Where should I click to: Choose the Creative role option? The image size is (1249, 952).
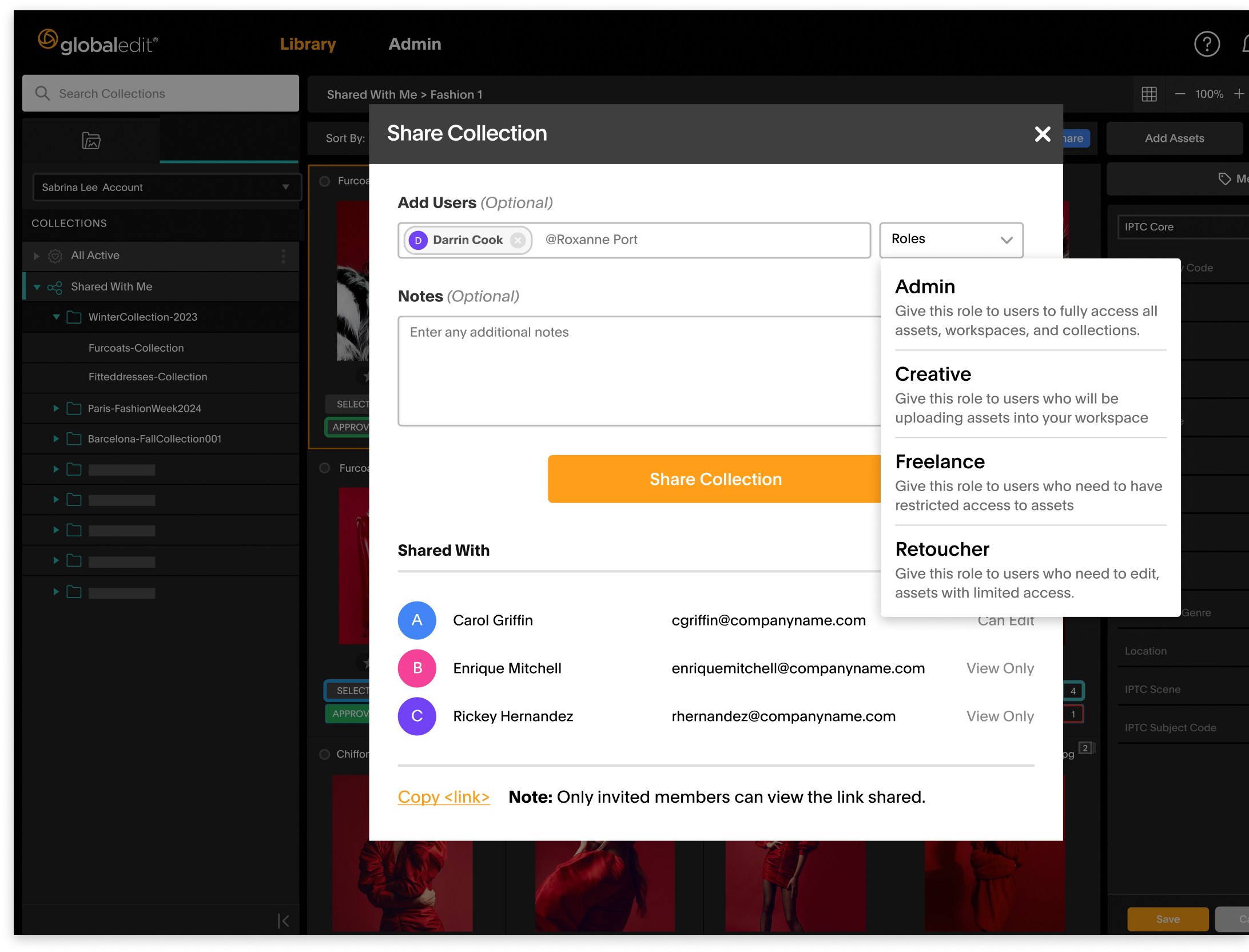pos(1030,395)
